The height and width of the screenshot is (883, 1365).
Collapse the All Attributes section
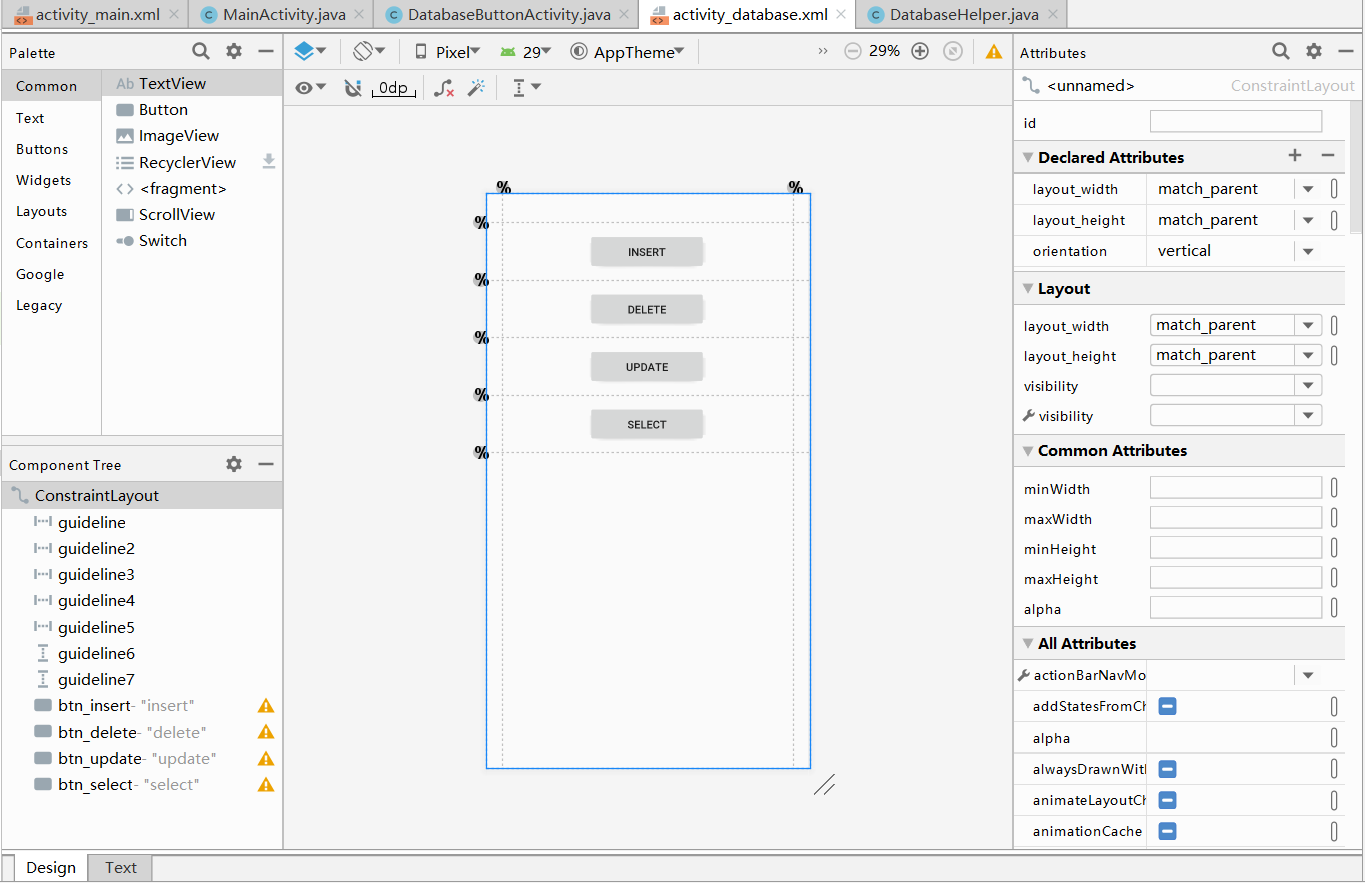click(1028, 644)
